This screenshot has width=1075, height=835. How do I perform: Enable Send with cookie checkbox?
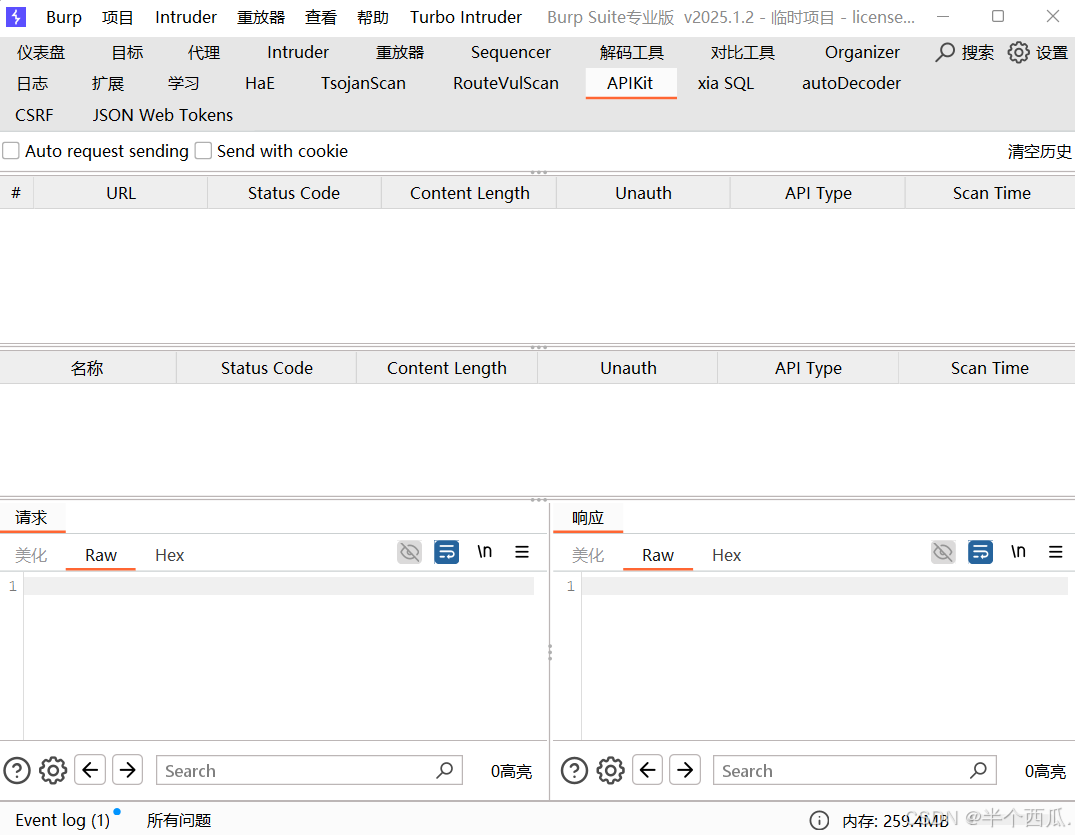coord(203,151)
